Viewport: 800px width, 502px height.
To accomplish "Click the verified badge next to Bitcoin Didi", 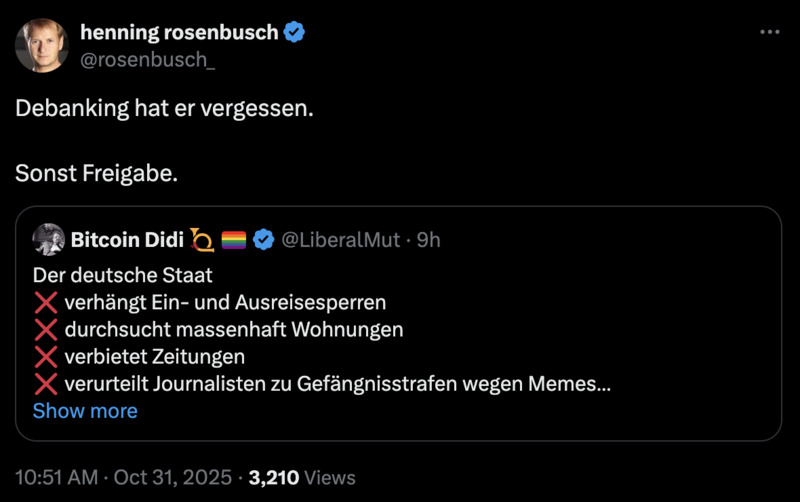I will (x=264, y=240).
